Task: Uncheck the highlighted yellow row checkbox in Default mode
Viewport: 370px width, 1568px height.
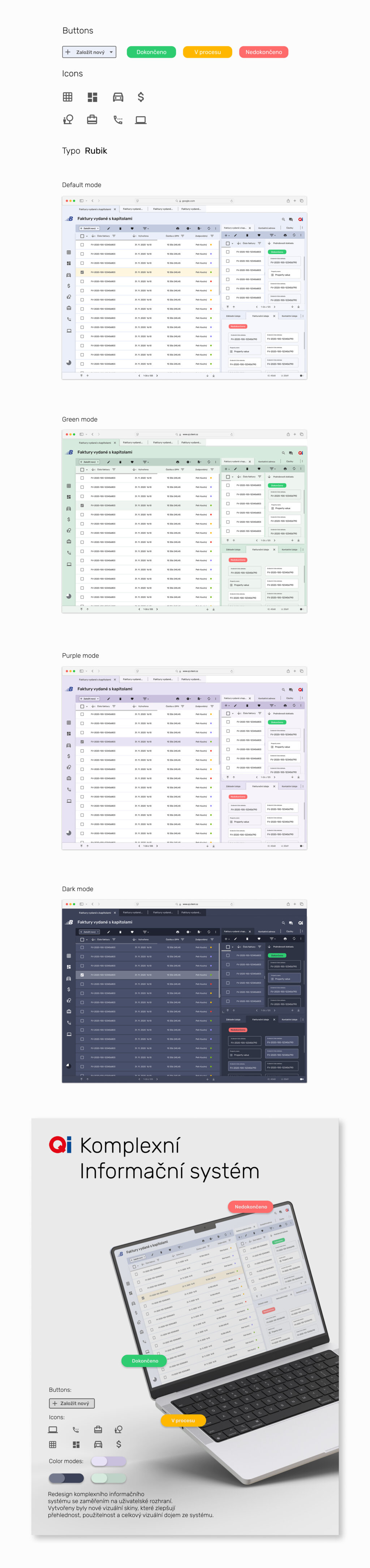Action: pos(82,272)
